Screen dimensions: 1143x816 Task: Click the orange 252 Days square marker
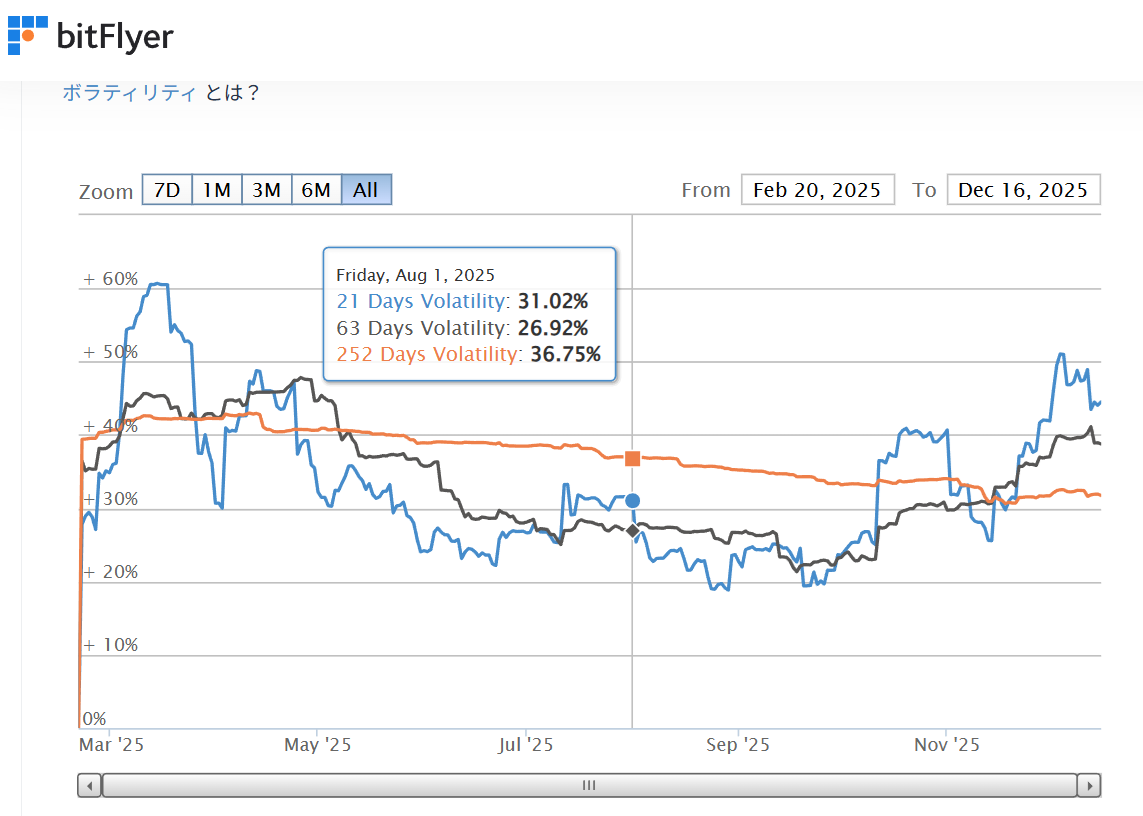632,458
